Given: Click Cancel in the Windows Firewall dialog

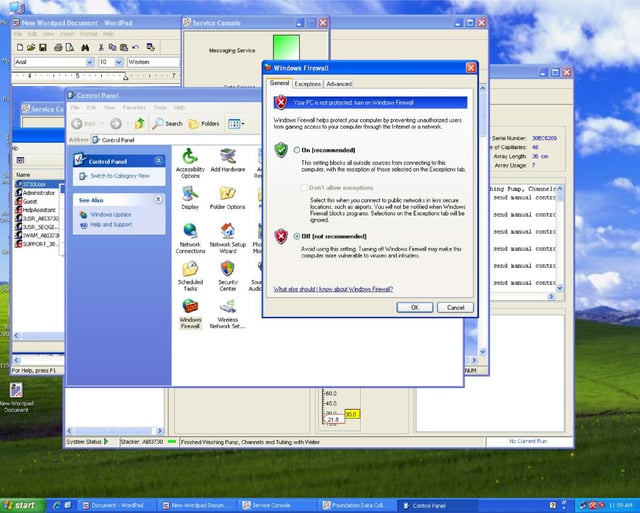Looking at the screenshot, I should 455,307.
